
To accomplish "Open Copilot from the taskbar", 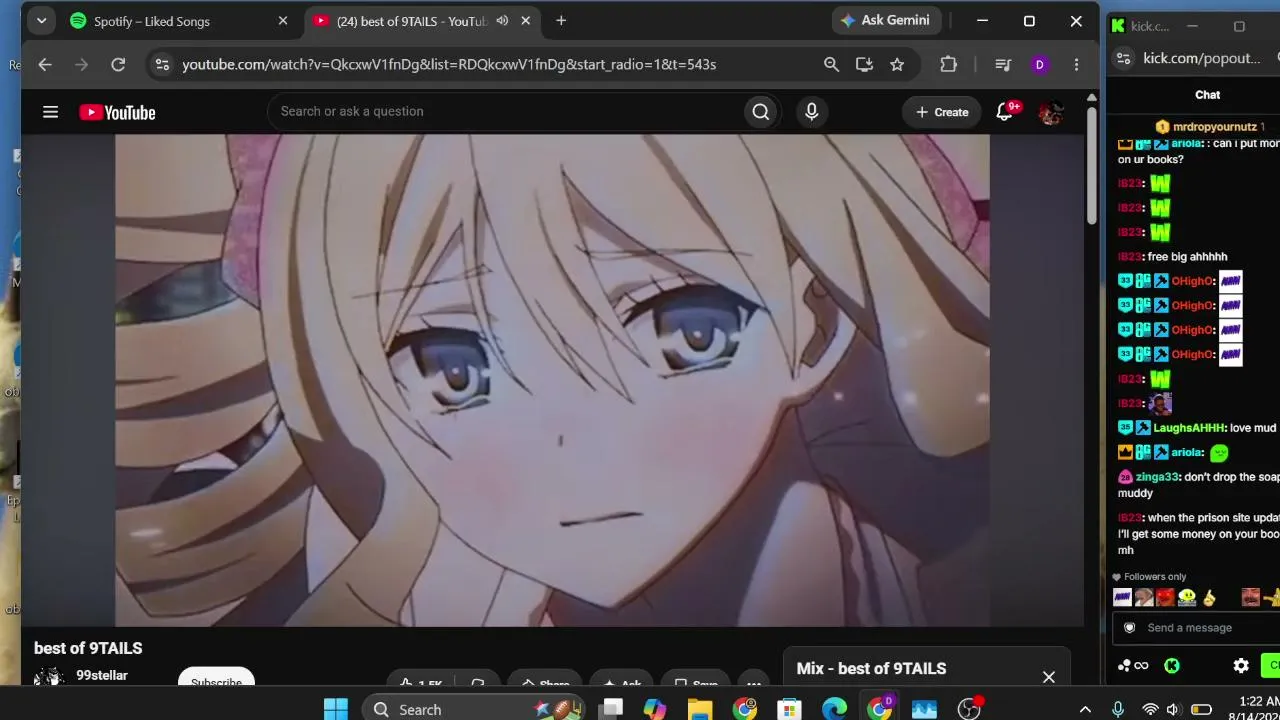I will 655,709.
